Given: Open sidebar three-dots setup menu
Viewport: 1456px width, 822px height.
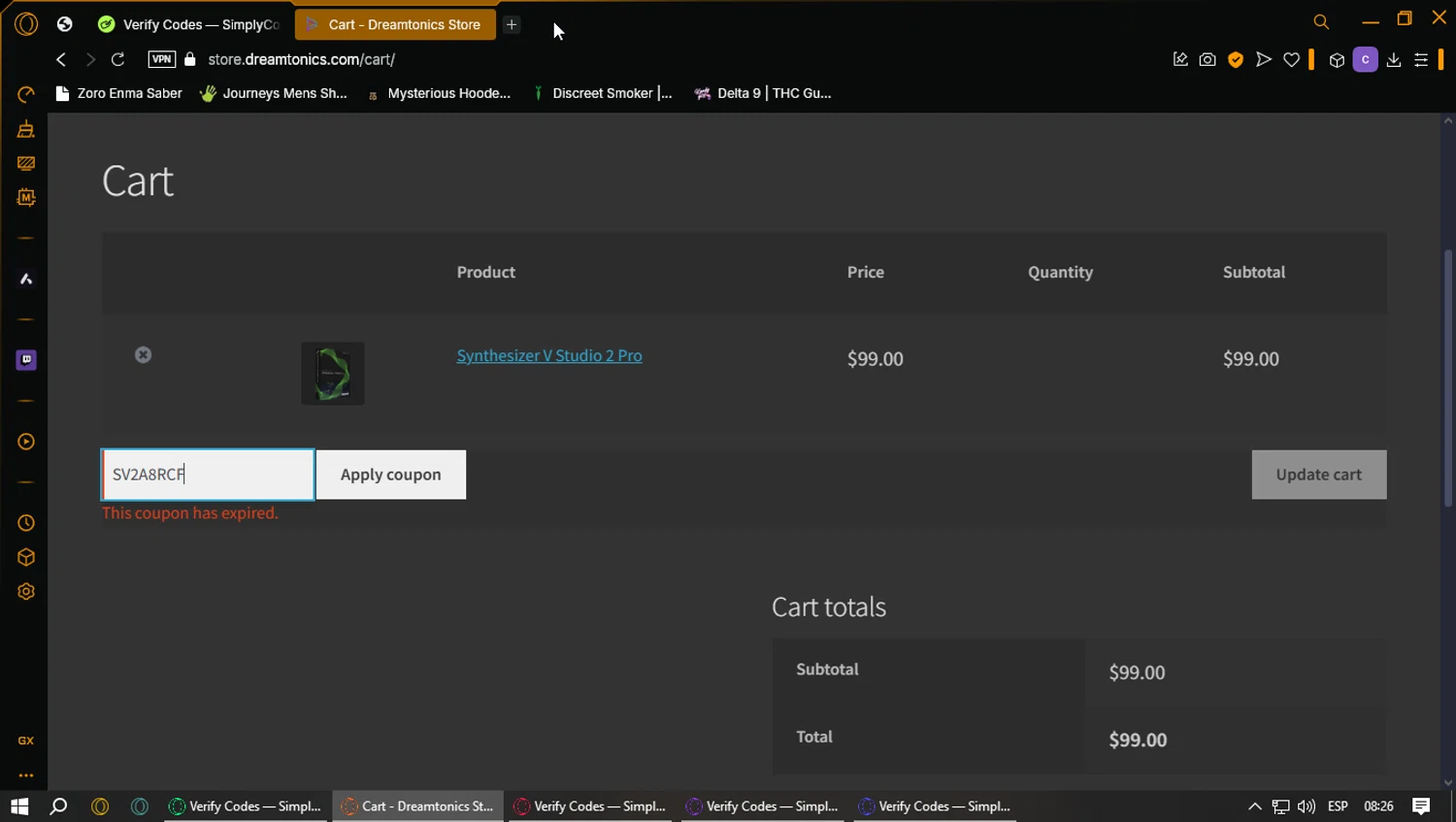Looking at the screenshot, I should [26, 775].
